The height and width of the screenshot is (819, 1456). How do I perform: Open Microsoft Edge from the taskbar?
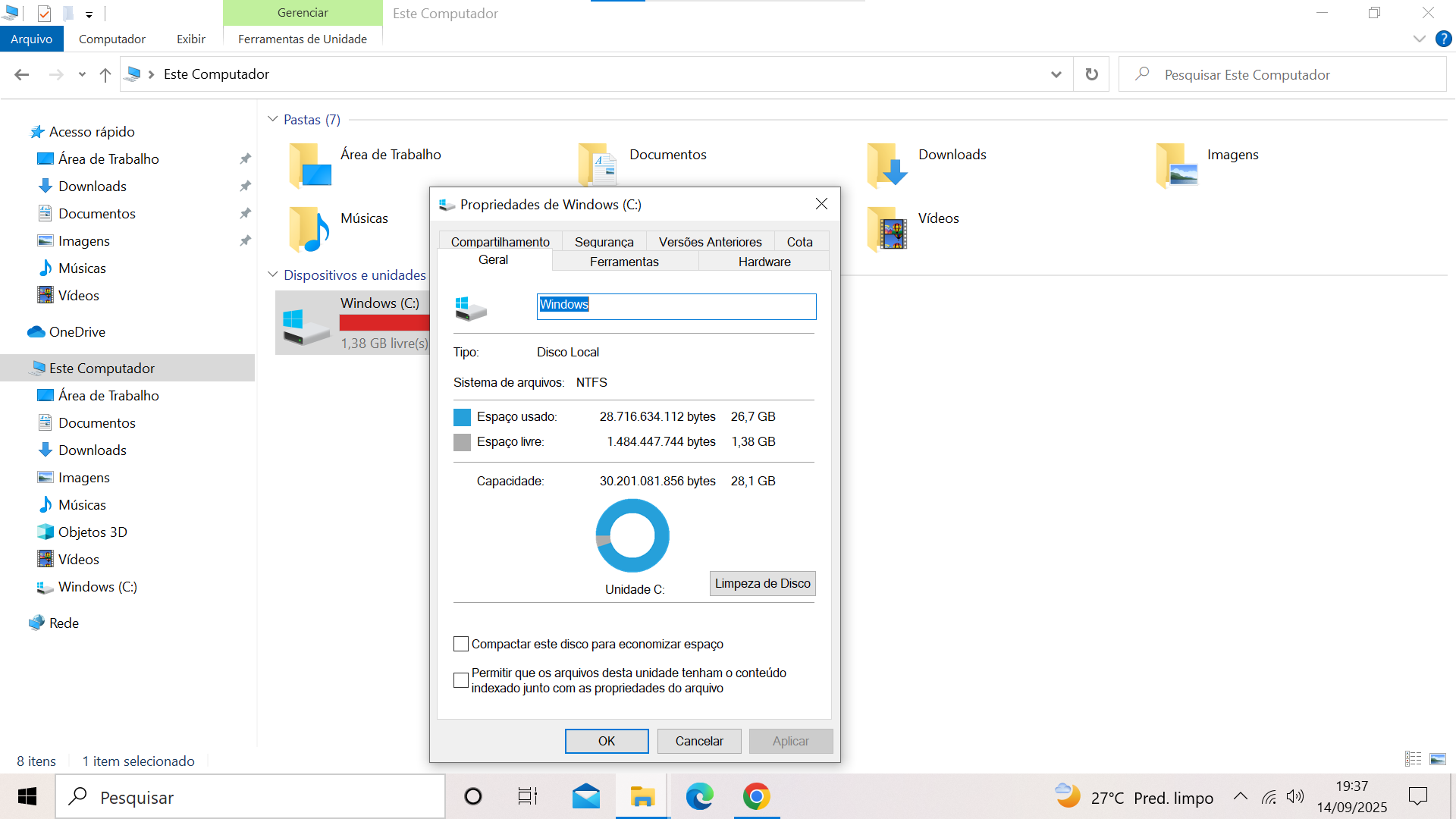click(x=699, y=797)
